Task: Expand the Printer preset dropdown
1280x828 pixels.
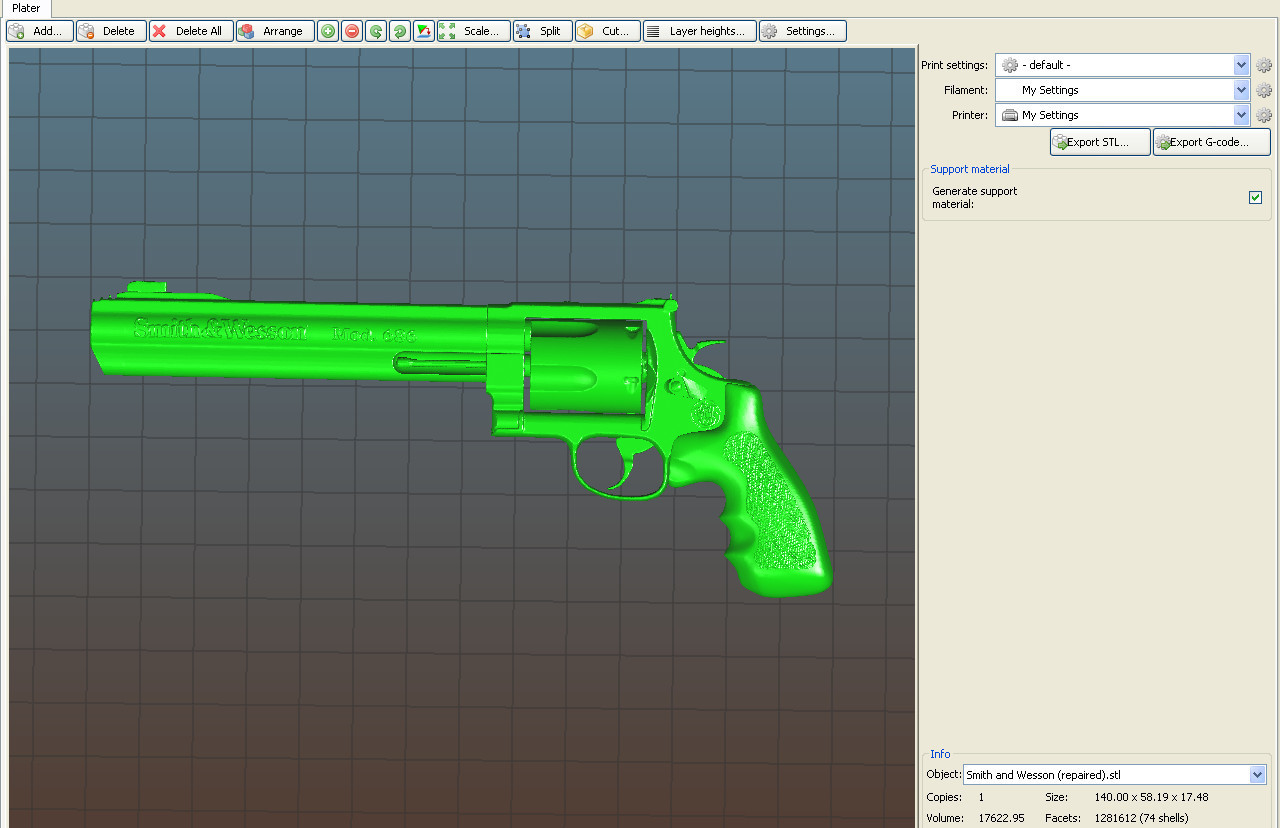Action: tap(1242, 115)
